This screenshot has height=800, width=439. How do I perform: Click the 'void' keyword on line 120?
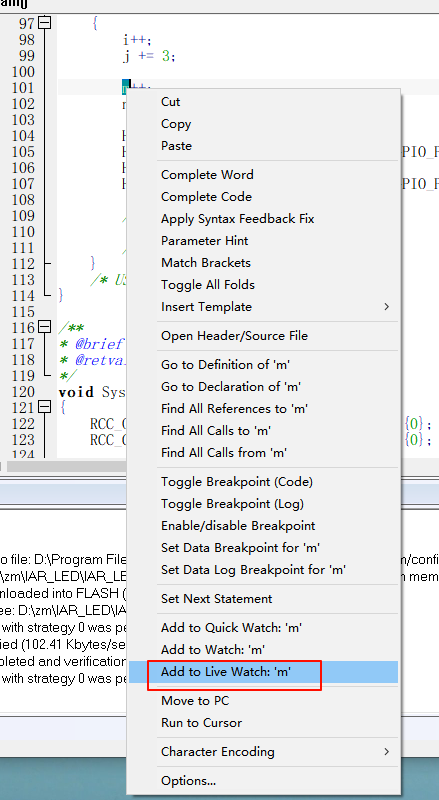coord(77,392)
